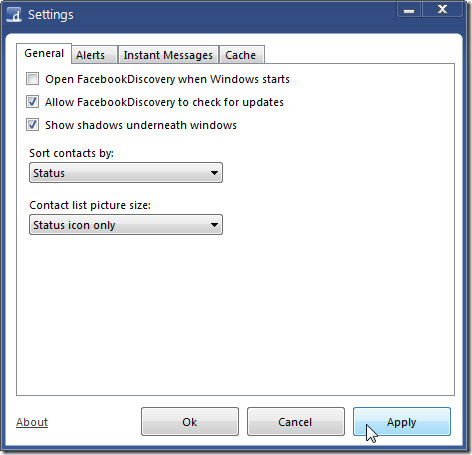Enable Open FacebookDiscovery when Windows starts
472x455 pixels.
(32, 79)
